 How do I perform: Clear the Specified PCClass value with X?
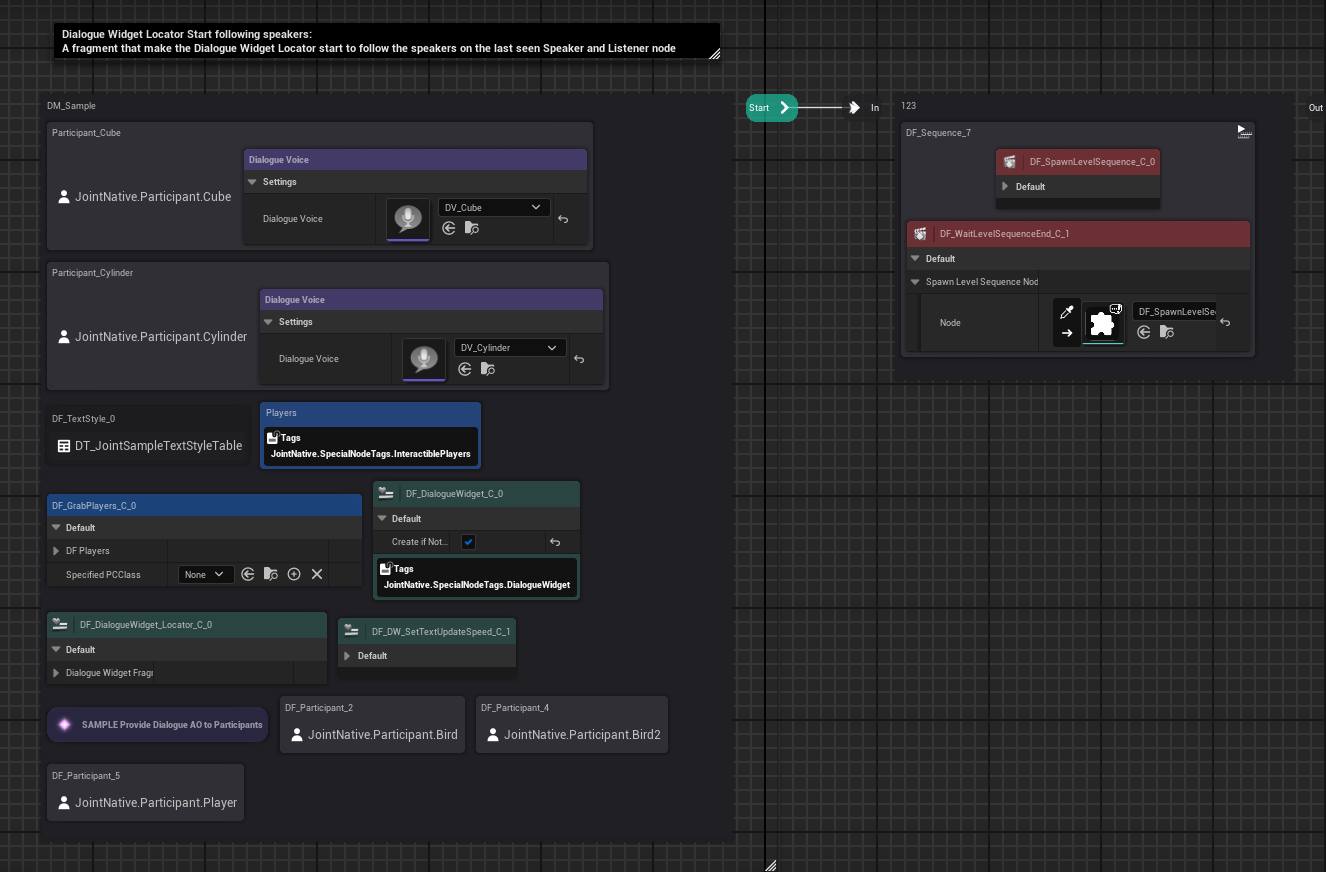[x=317, y=574]
